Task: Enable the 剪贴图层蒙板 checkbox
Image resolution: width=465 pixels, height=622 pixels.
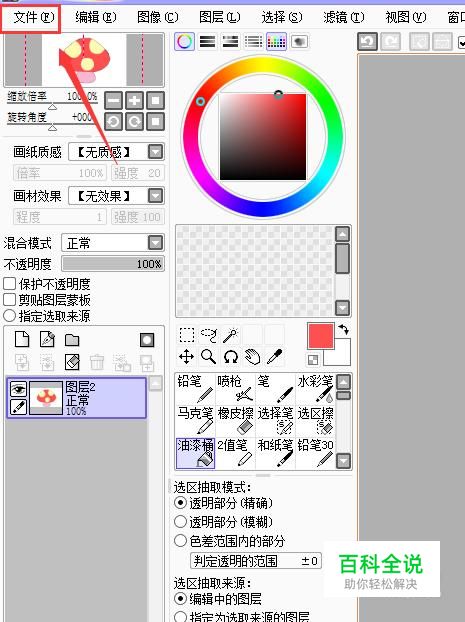Action: pos(10,299)
